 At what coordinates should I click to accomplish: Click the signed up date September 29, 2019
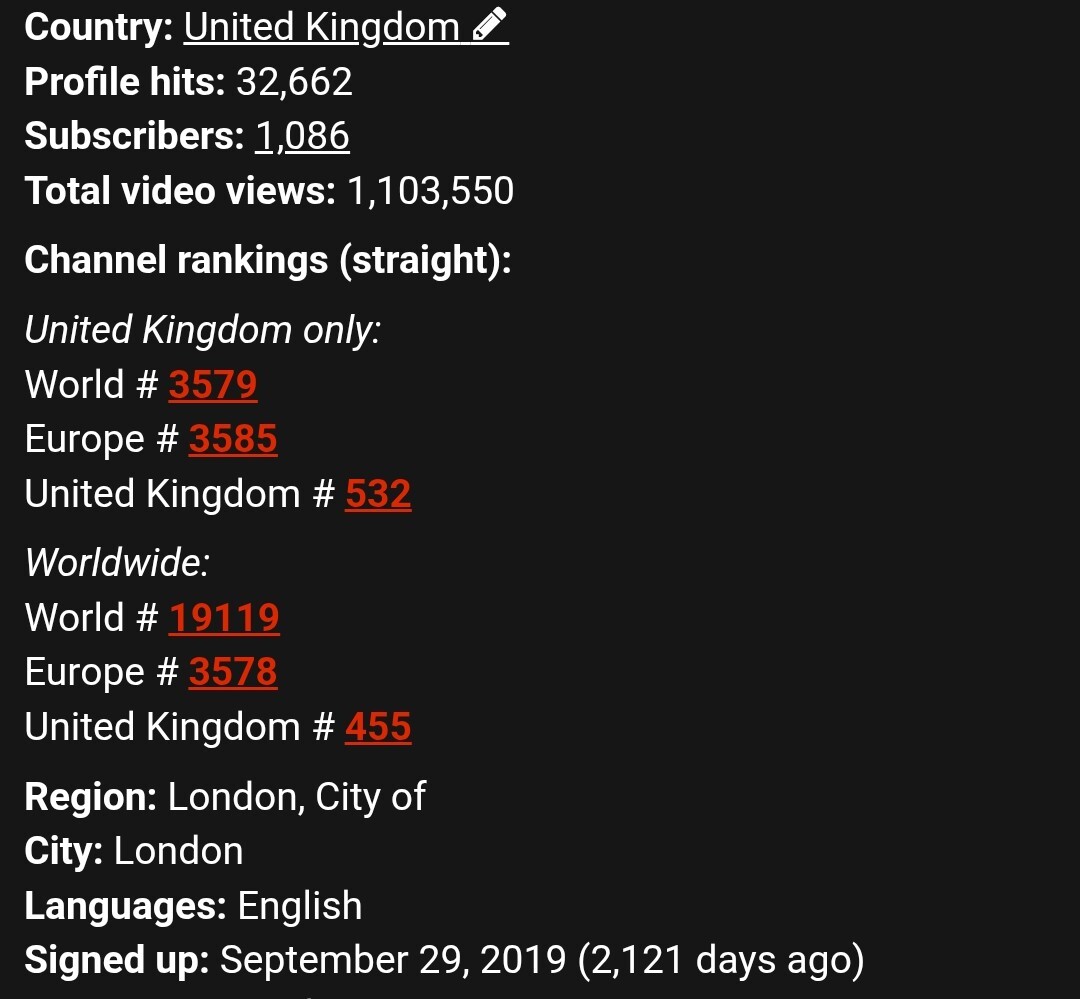[x=393, y=960]
